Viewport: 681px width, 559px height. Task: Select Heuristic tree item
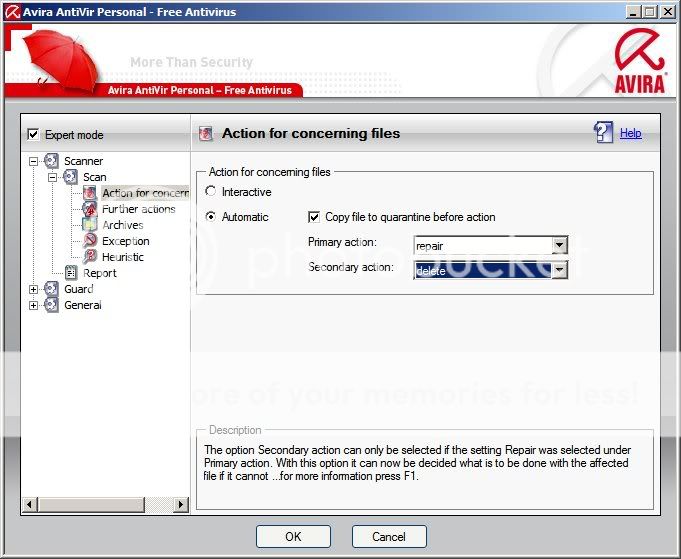tap(123, 257)
